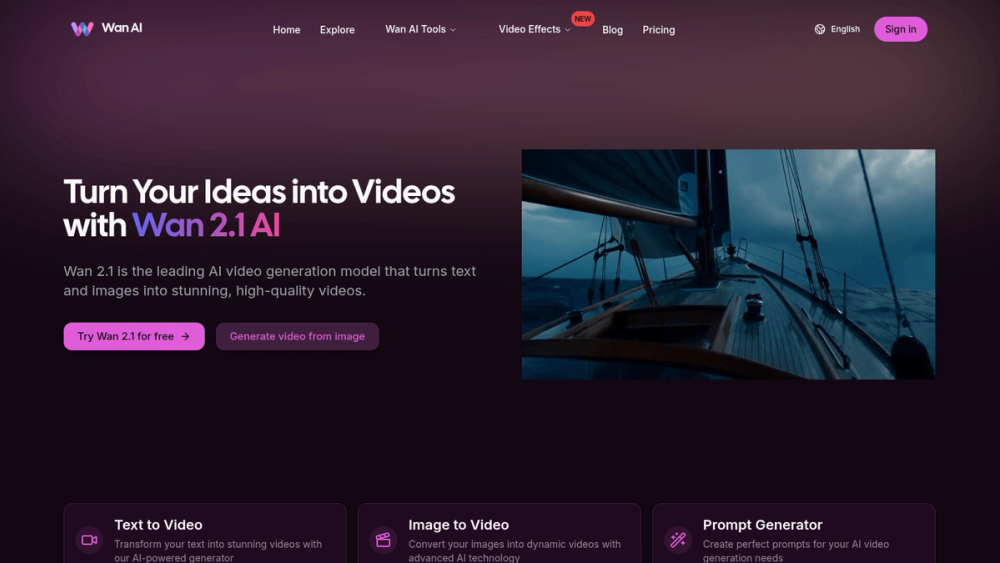Click the Wan AI logo icon

point(82,29)
